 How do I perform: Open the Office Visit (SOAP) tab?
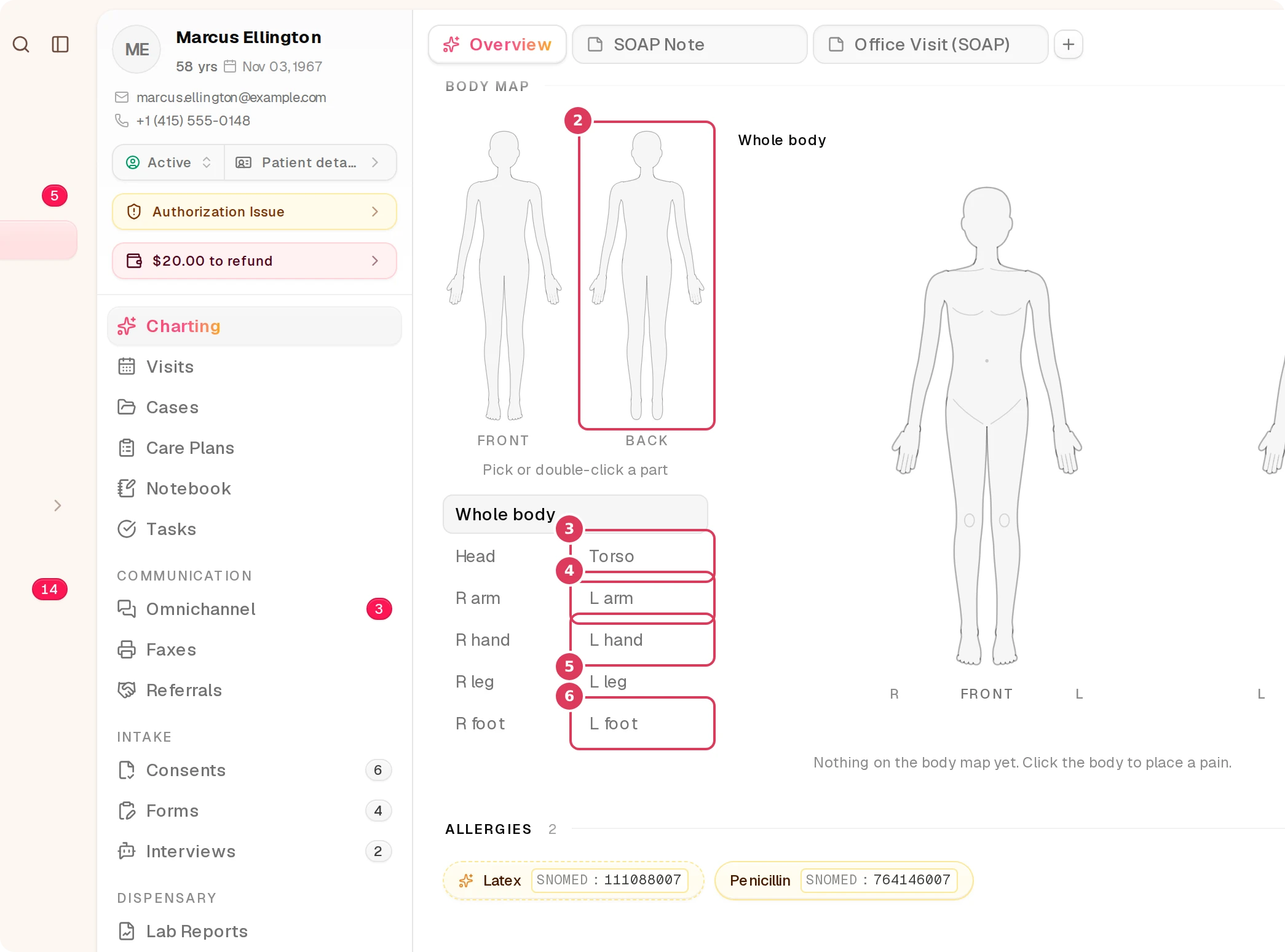[930, 44]
